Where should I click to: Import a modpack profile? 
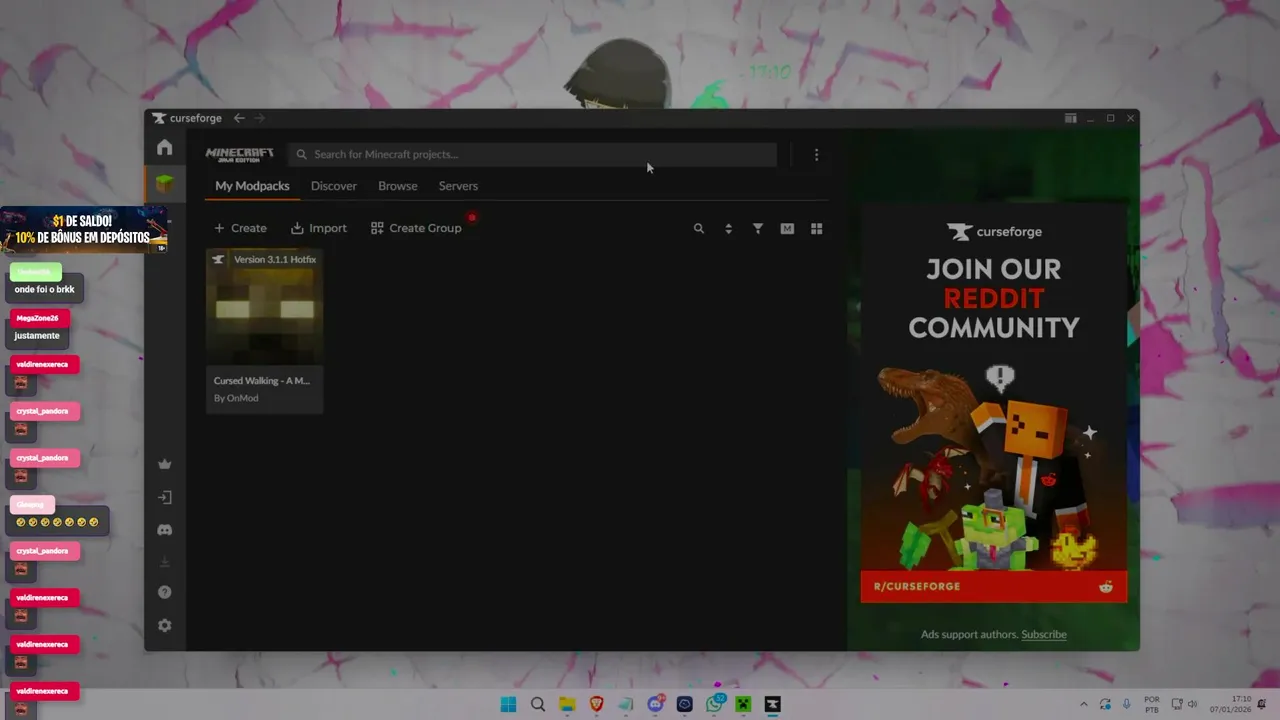pyautogui.click(x=319, y=228)
